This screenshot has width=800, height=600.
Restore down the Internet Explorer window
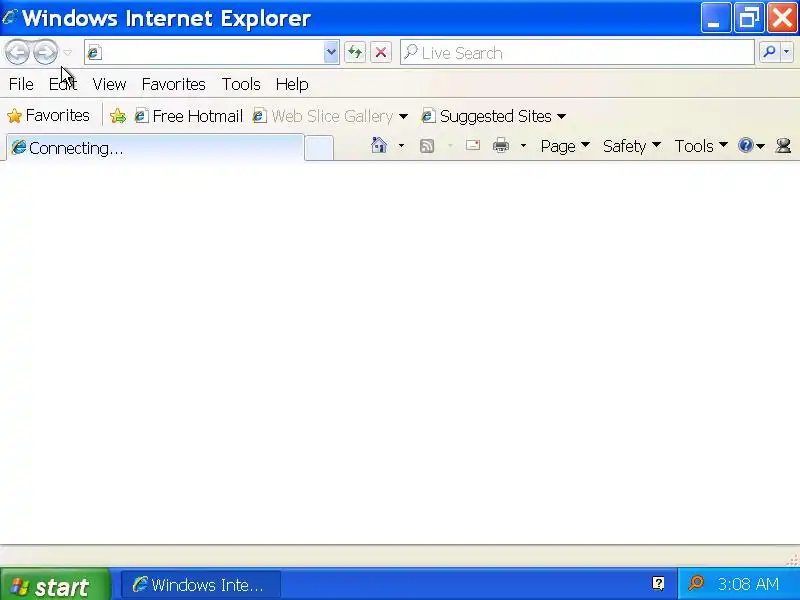click(748, 18)
